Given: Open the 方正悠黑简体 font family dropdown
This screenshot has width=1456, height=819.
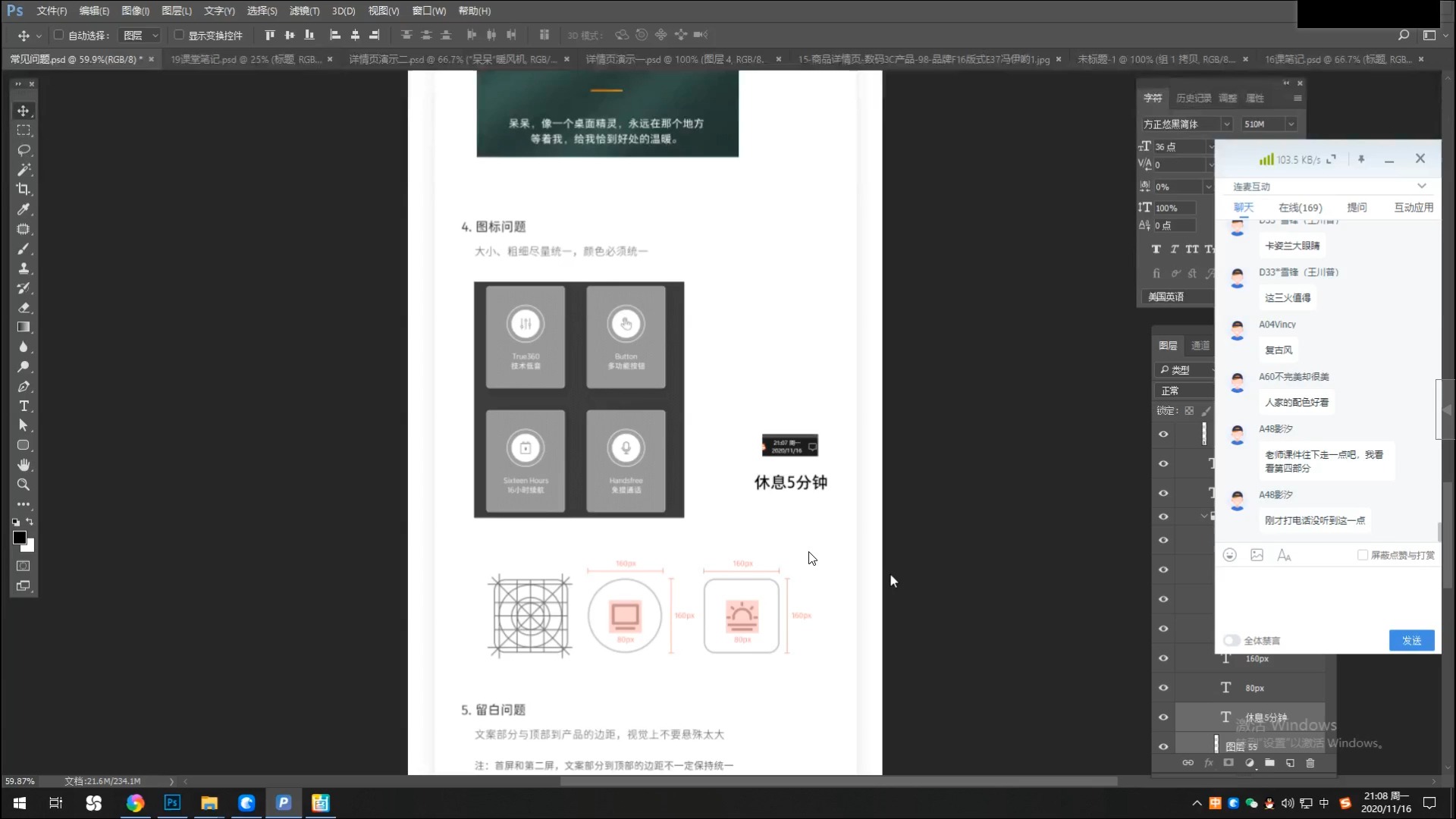Looking at the screenshot, I should [1226, 124].
